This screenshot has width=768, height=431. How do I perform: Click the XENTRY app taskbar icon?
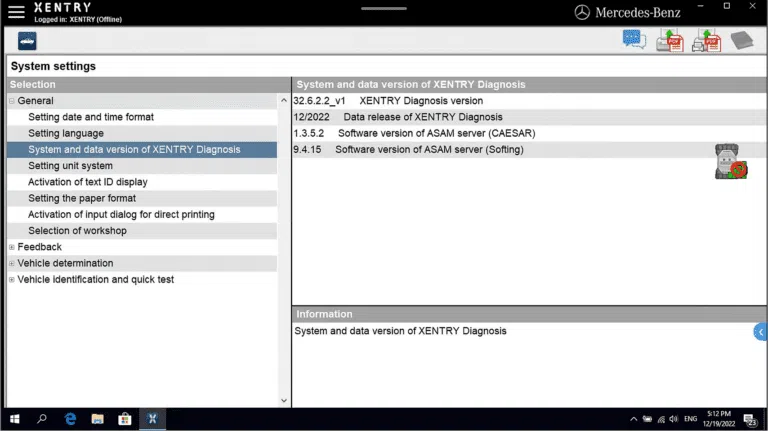click(152, 419)
